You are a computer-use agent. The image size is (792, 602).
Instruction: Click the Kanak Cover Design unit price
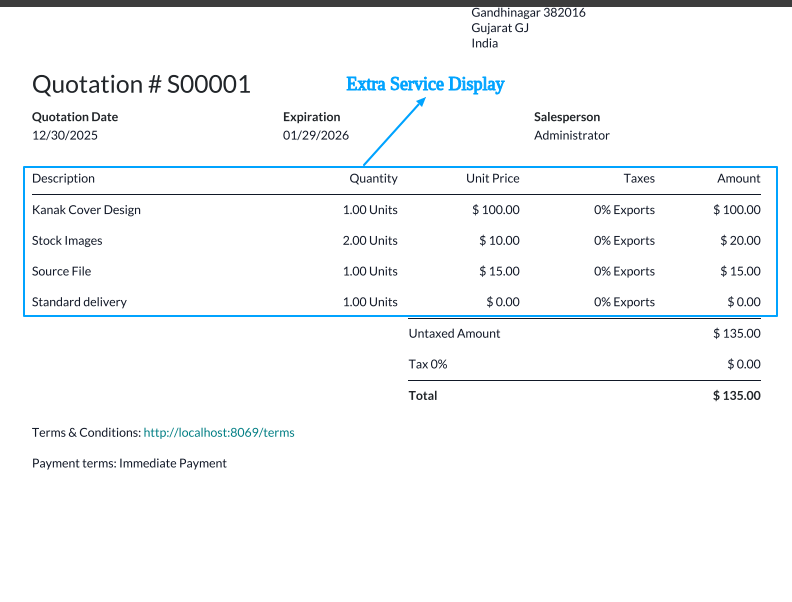pyautogui.click(x=496, y=210)
